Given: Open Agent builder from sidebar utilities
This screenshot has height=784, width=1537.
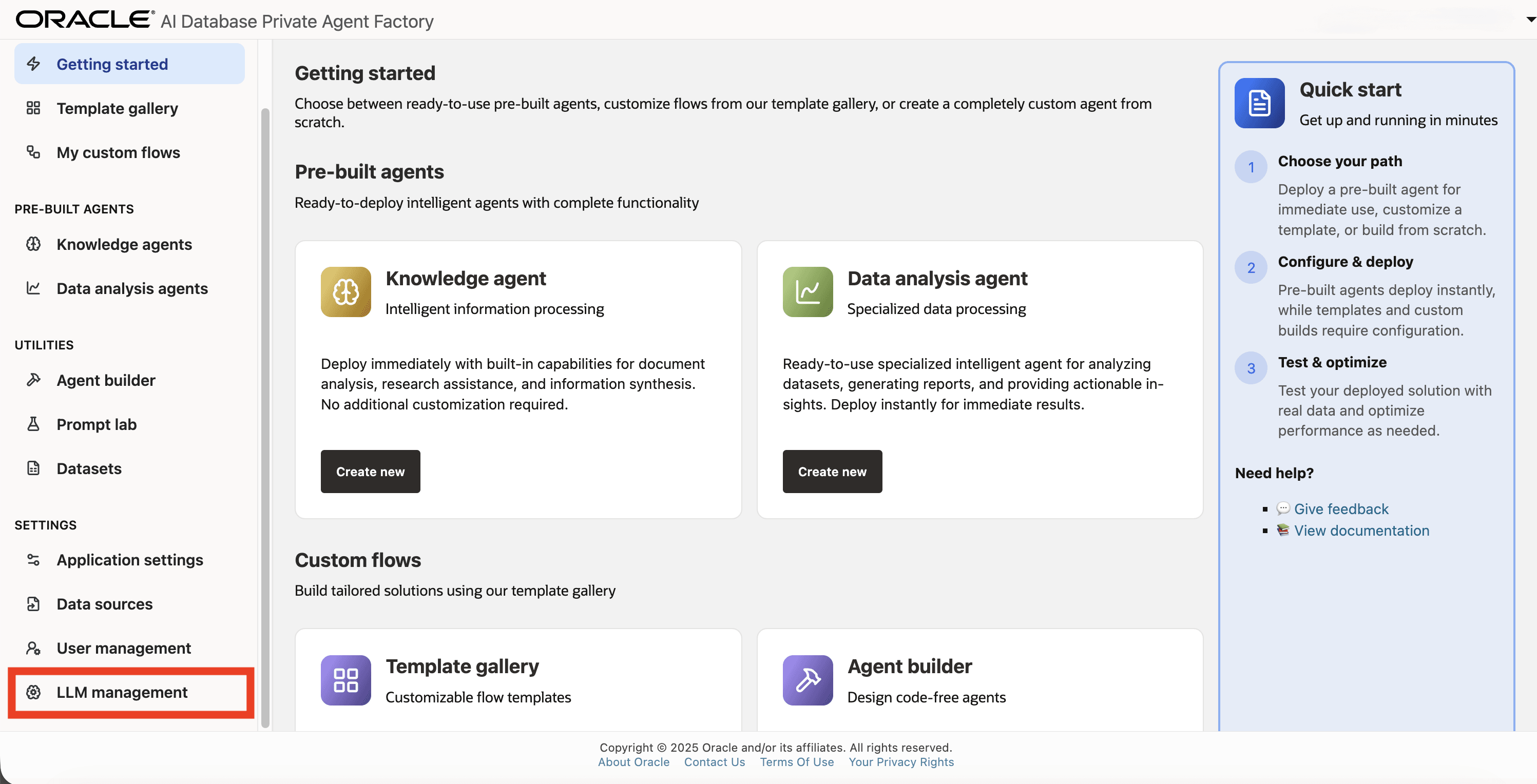Looking at the screenshot, I should pyautogui.click(x=129, y=380).
